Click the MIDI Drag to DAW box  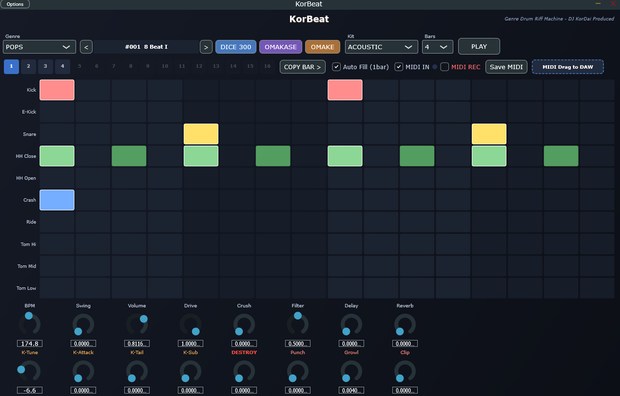tap(567, 67)
